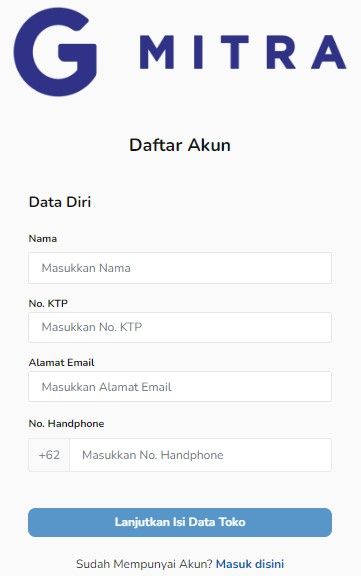Click the Alamat Email field label

click(62, 363)
